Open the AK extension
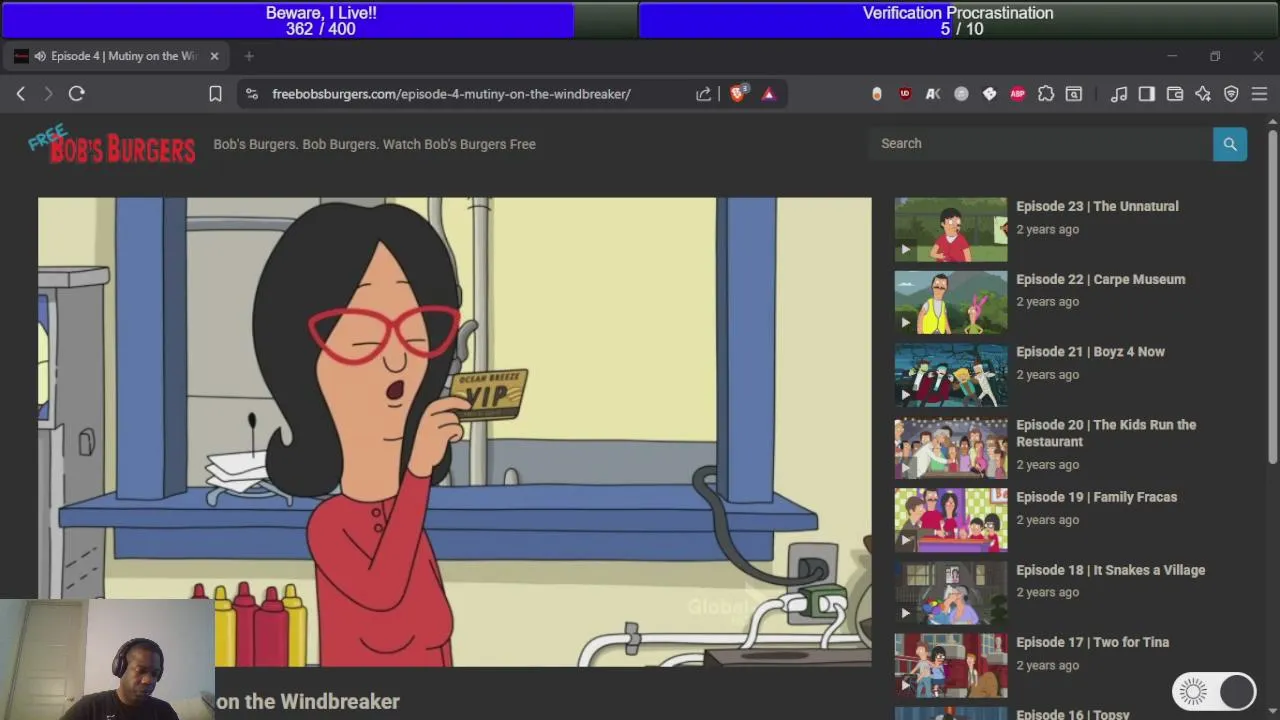 click(933, 94)
